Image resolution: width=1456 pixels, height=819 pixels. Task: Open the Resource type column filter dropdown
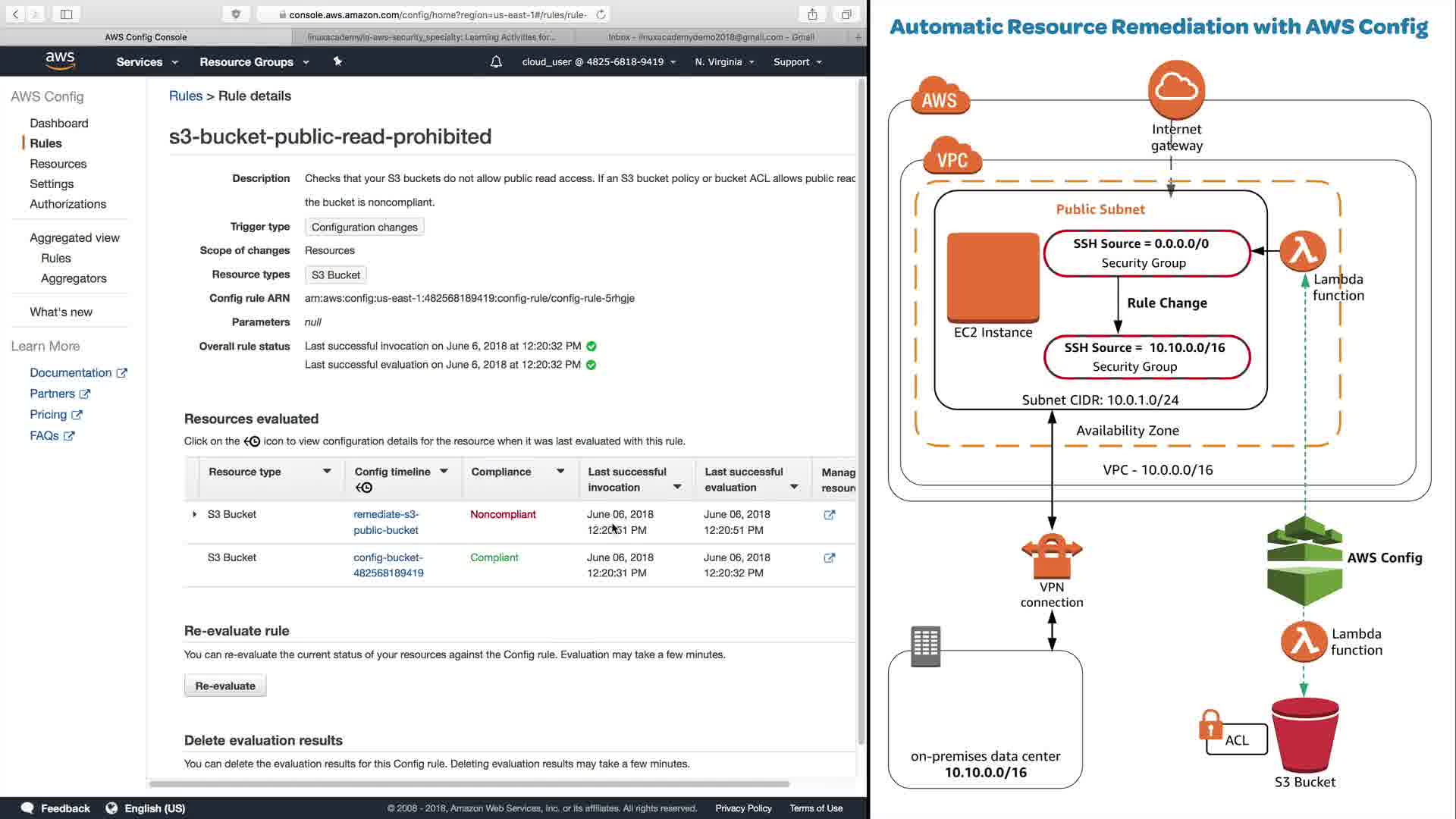[x=327, y=472]
